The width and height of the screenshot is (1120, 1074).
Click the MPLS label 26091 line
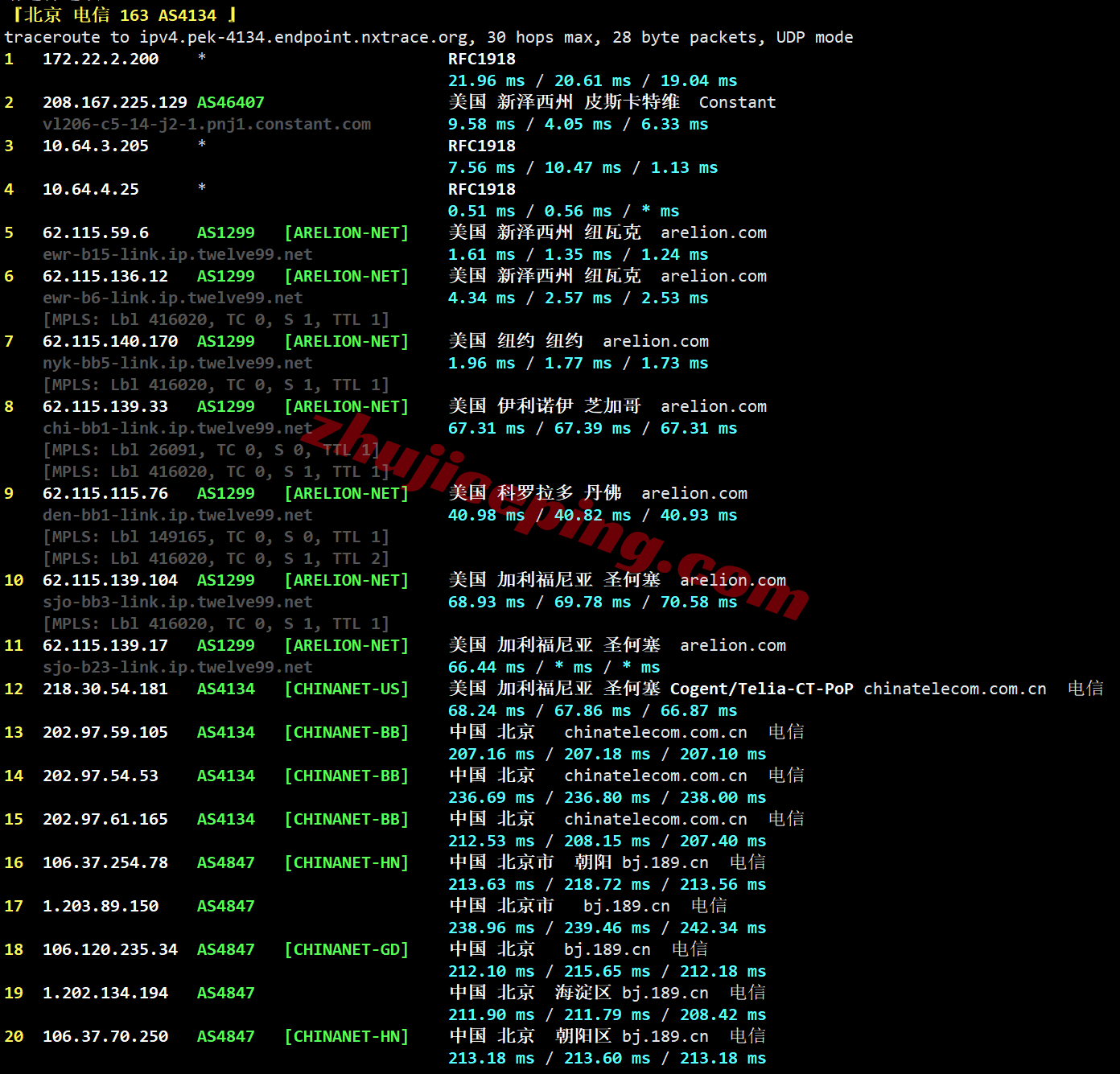pyautogui.click(x=211, y=450)
